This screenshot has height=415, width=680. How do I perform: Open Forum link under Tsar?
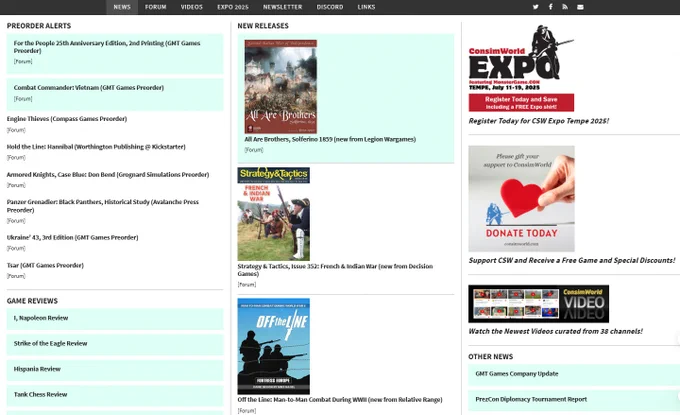coord(16,276)
